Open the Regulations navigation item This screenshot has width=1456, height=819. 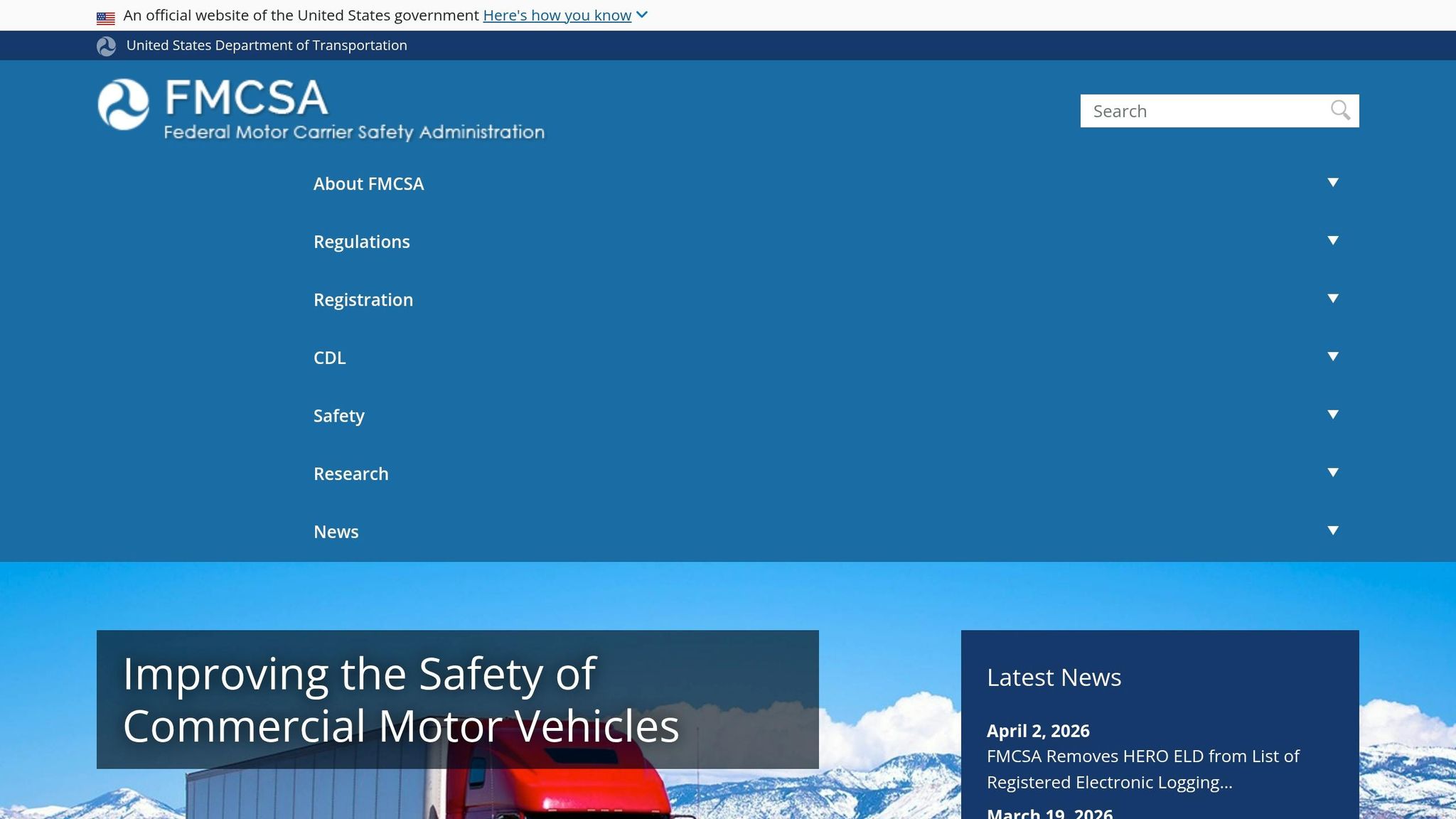[x=362, y=242]
